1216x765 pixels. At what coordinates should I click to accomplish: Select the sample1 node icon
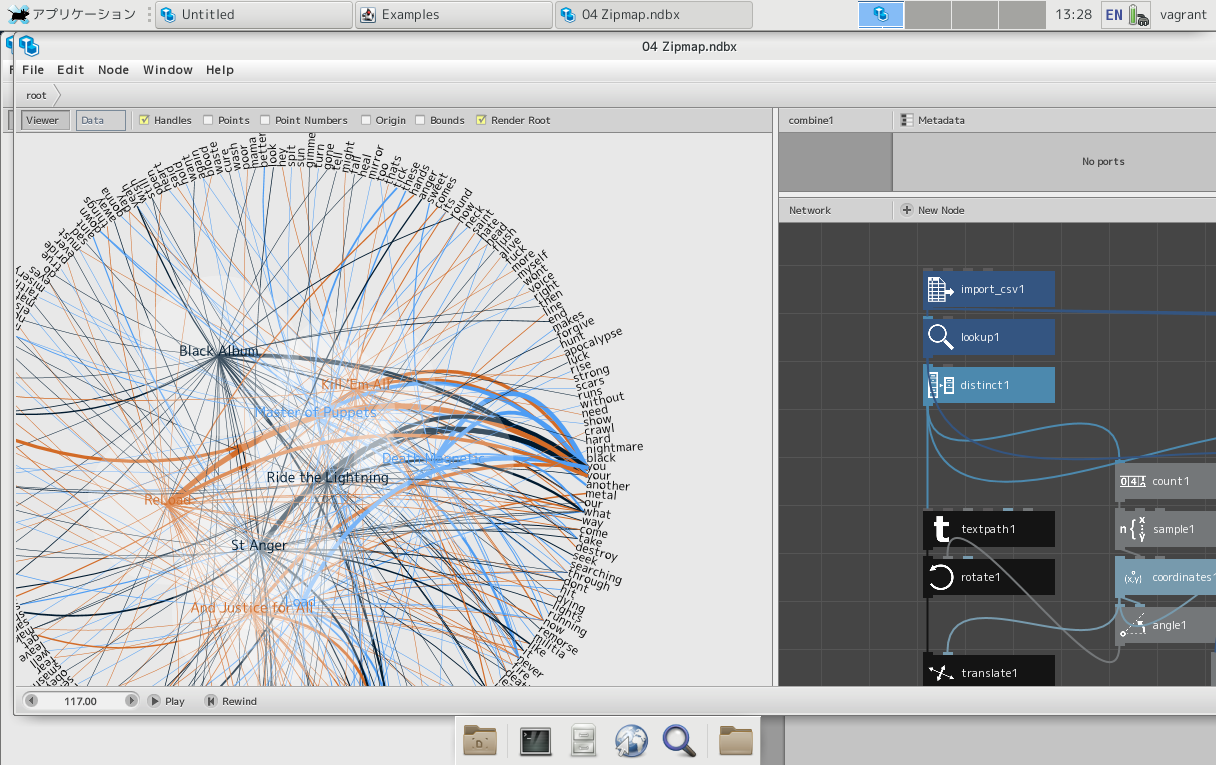click(x=1131, y=529)
